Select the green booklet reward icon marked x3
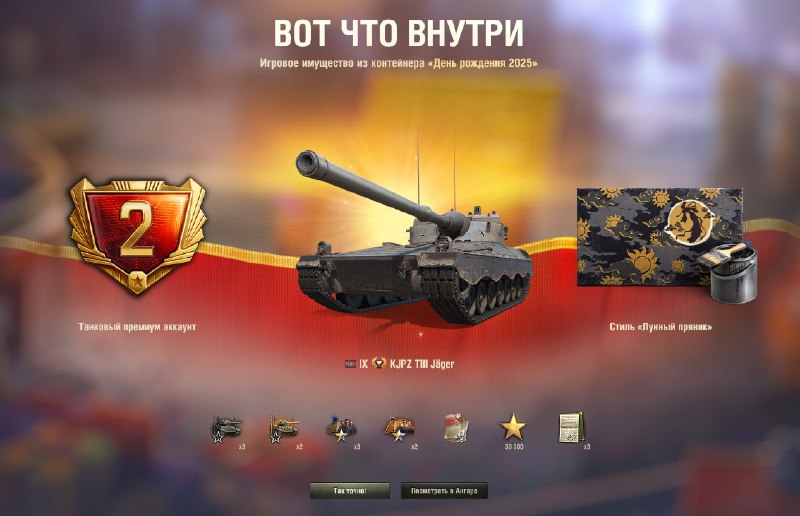 click(571, 428)
